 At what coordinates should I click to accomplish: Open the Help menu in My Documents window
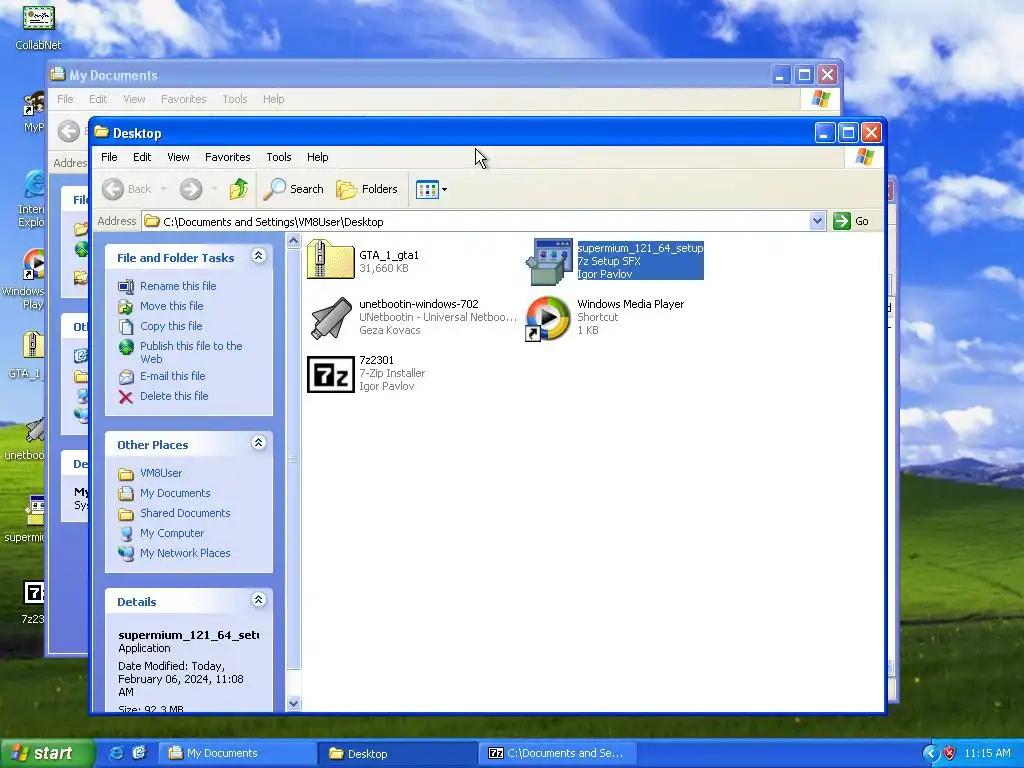coord(274,99)
